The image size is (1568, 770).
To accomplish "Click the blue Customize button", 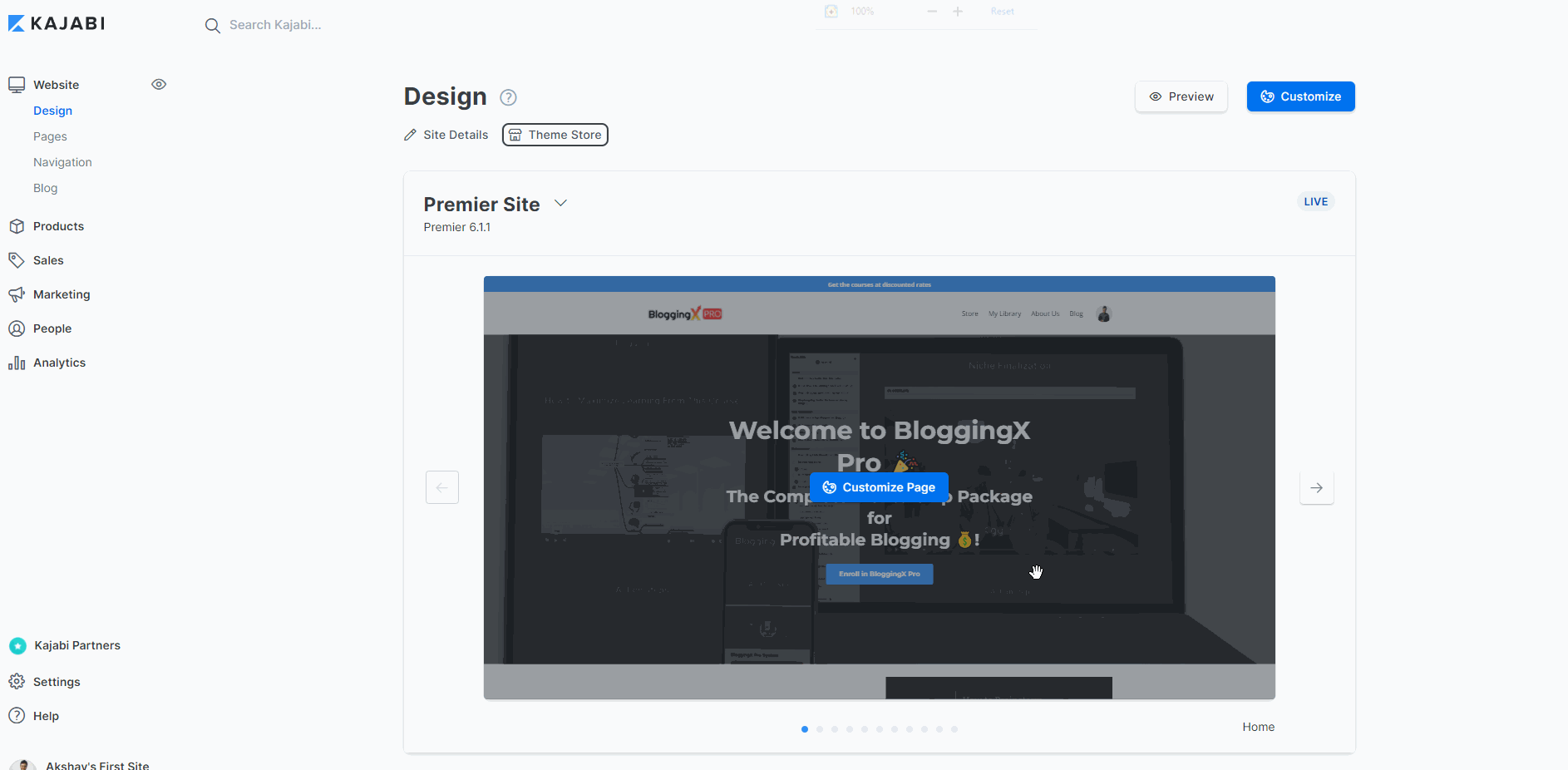I will (x=1300, y=96).
